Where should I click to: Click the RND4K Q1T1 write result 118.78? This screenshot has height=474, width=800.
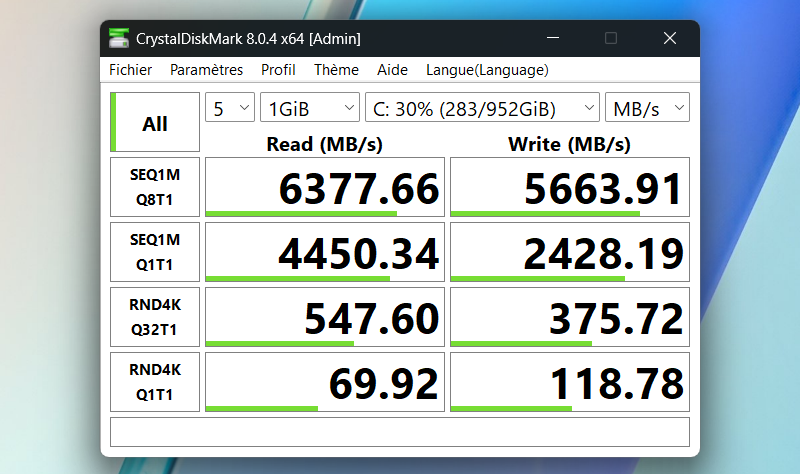(x=569, y=382)
